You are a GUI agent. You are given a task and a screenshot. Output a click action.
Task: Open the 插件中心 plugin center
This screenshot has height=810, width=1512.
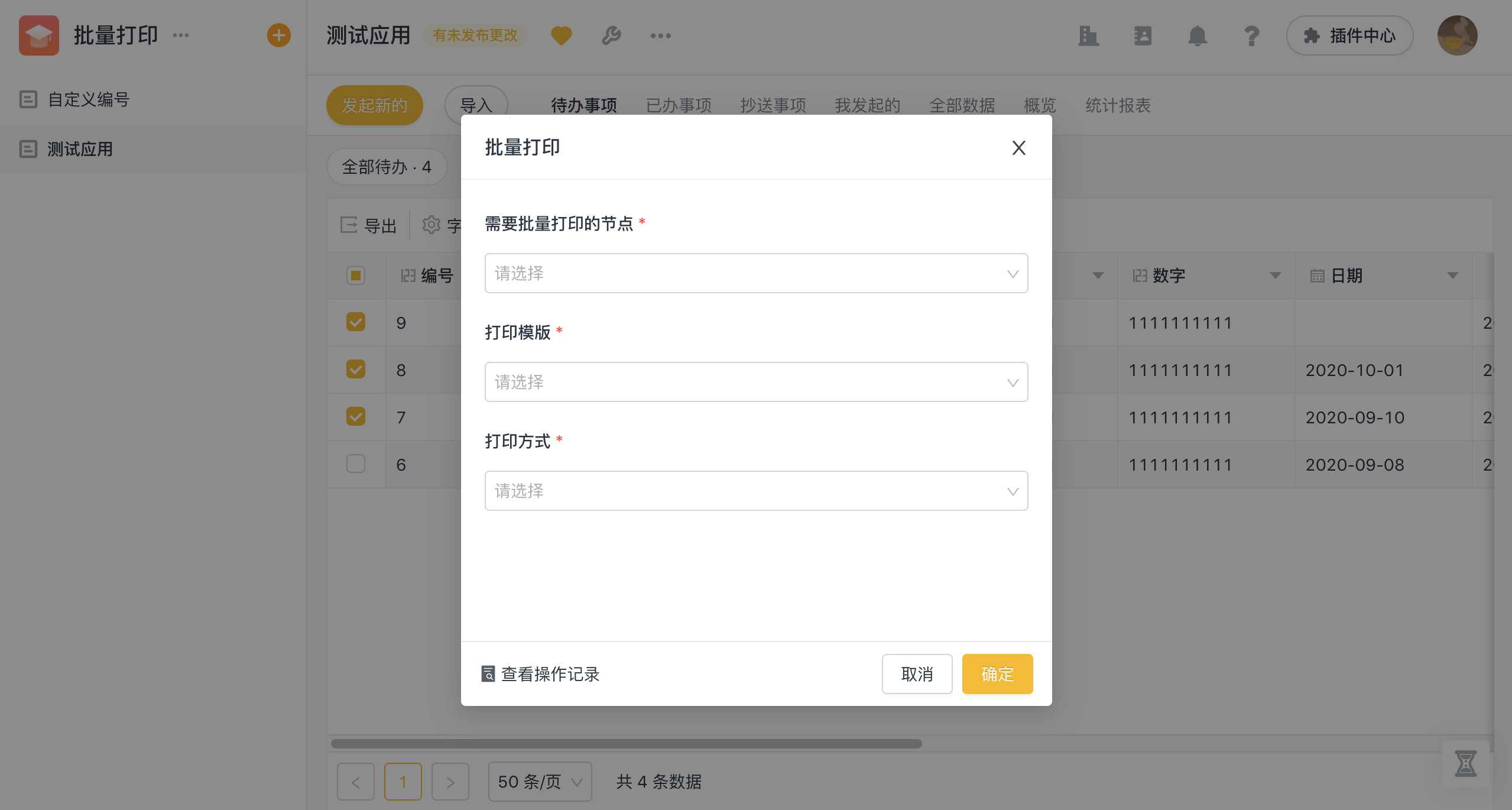1350,35
